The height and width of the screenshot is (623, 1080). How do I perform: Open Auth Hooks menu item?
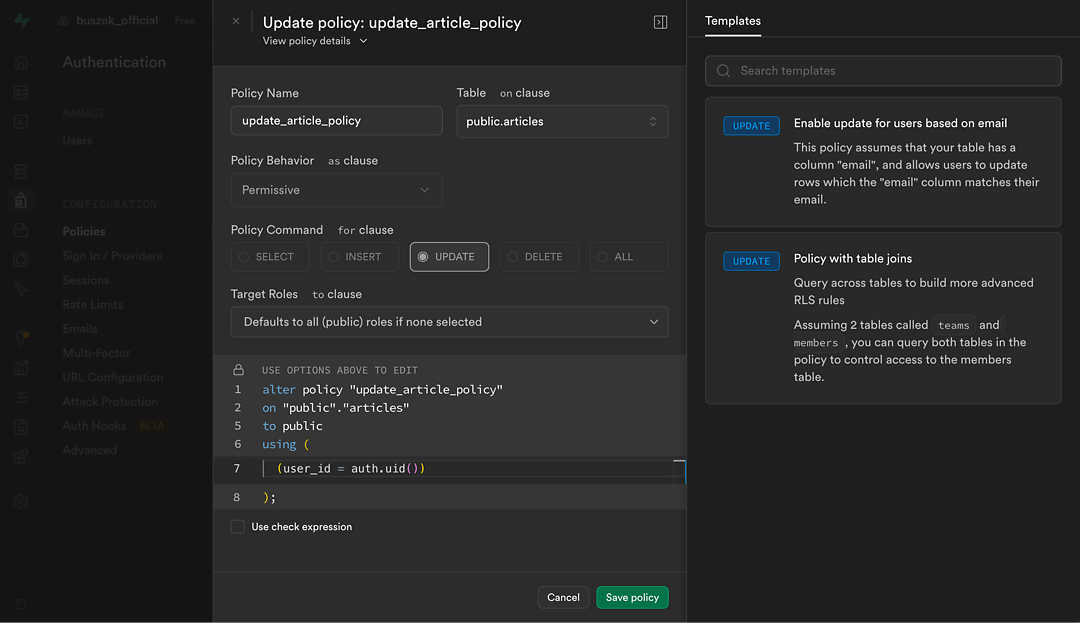tap(94, 426)
